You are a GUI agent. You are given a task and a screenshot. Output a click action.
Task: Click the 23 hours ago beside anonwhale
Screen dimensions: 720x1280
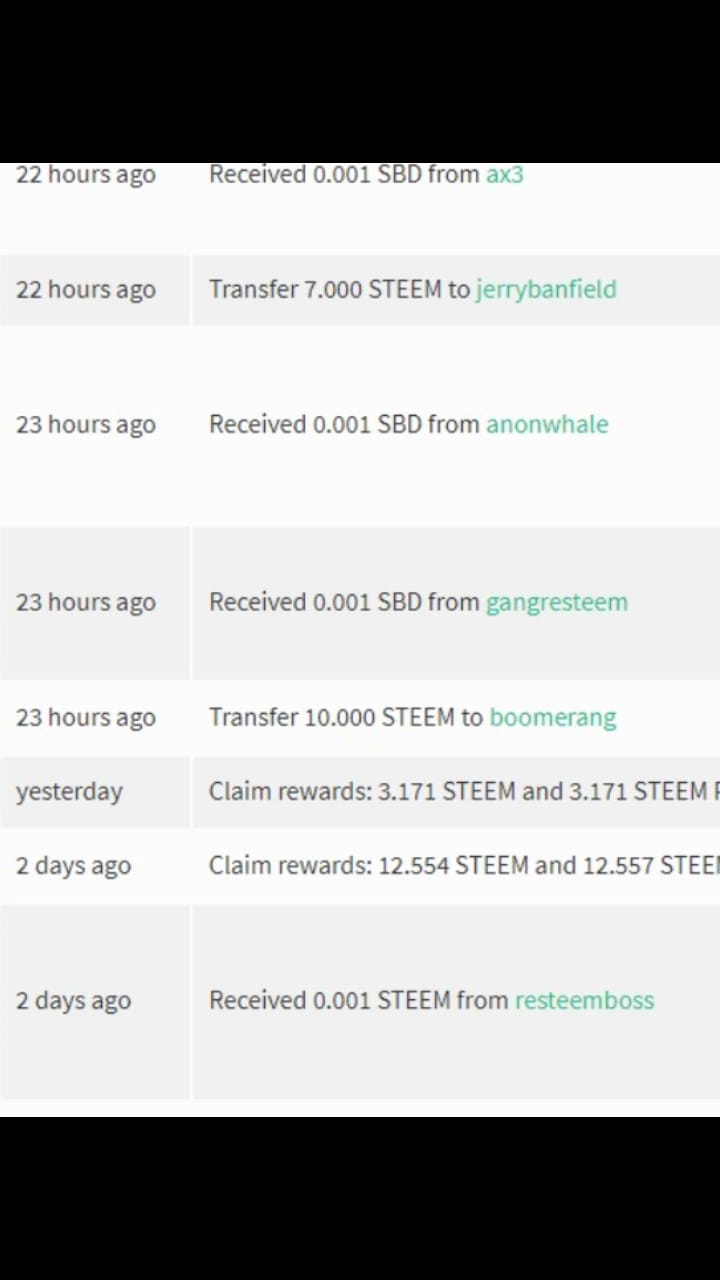pyautogui.click(x=86, y=425)
